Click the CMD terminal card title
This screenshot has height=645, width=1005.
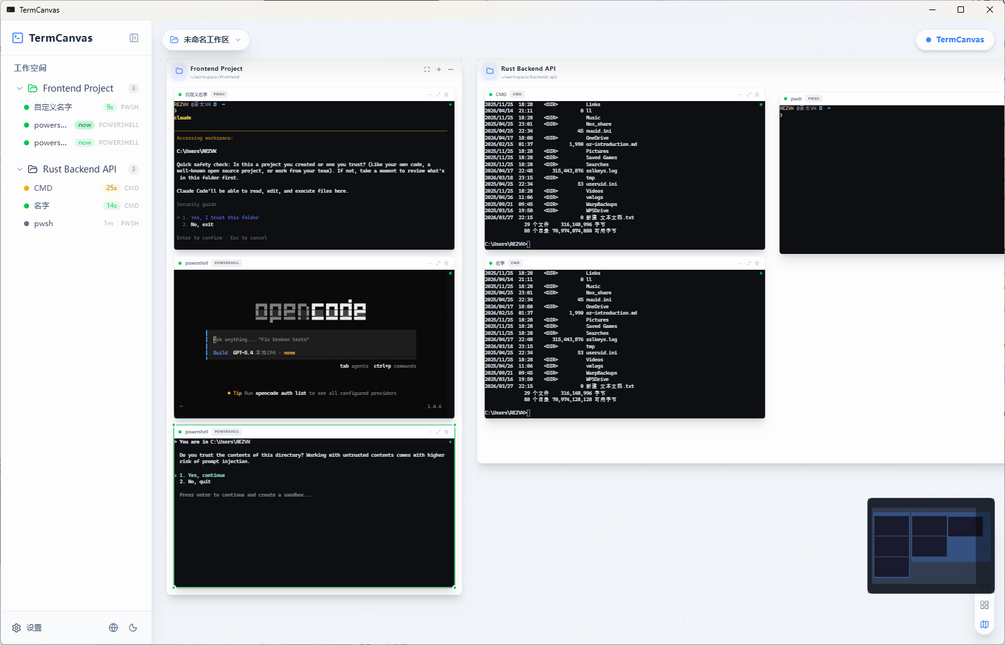coord(501,94)
